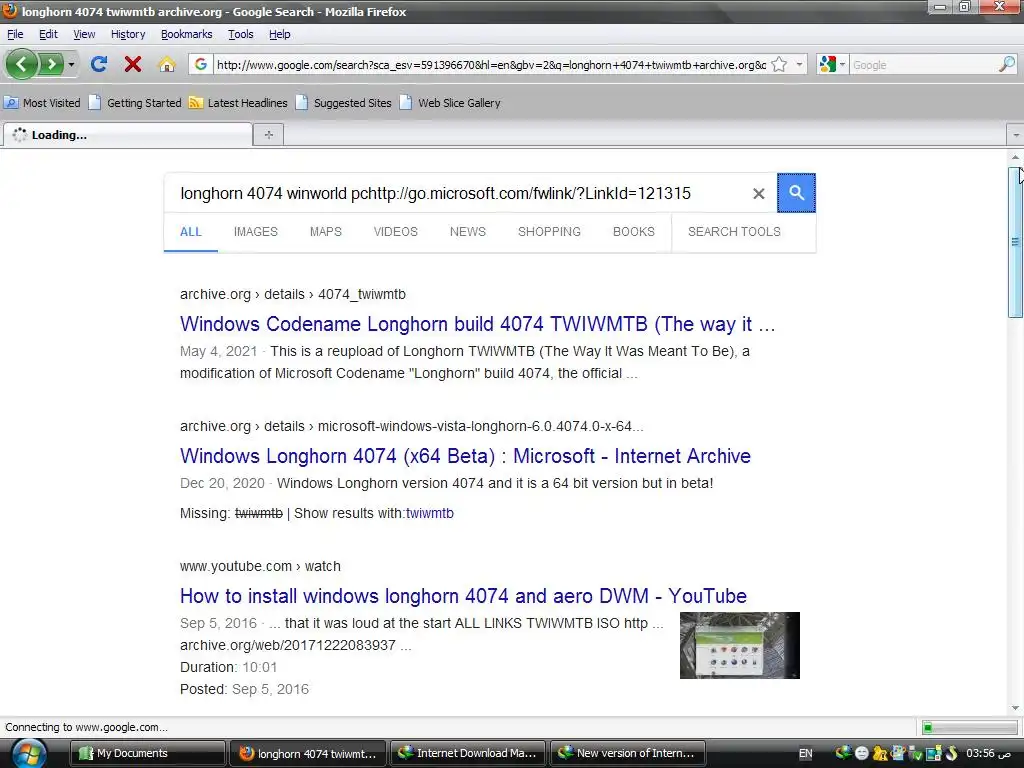Open a new tab with the plus button
Screen dimensions: 1024x768
point(268,135)
